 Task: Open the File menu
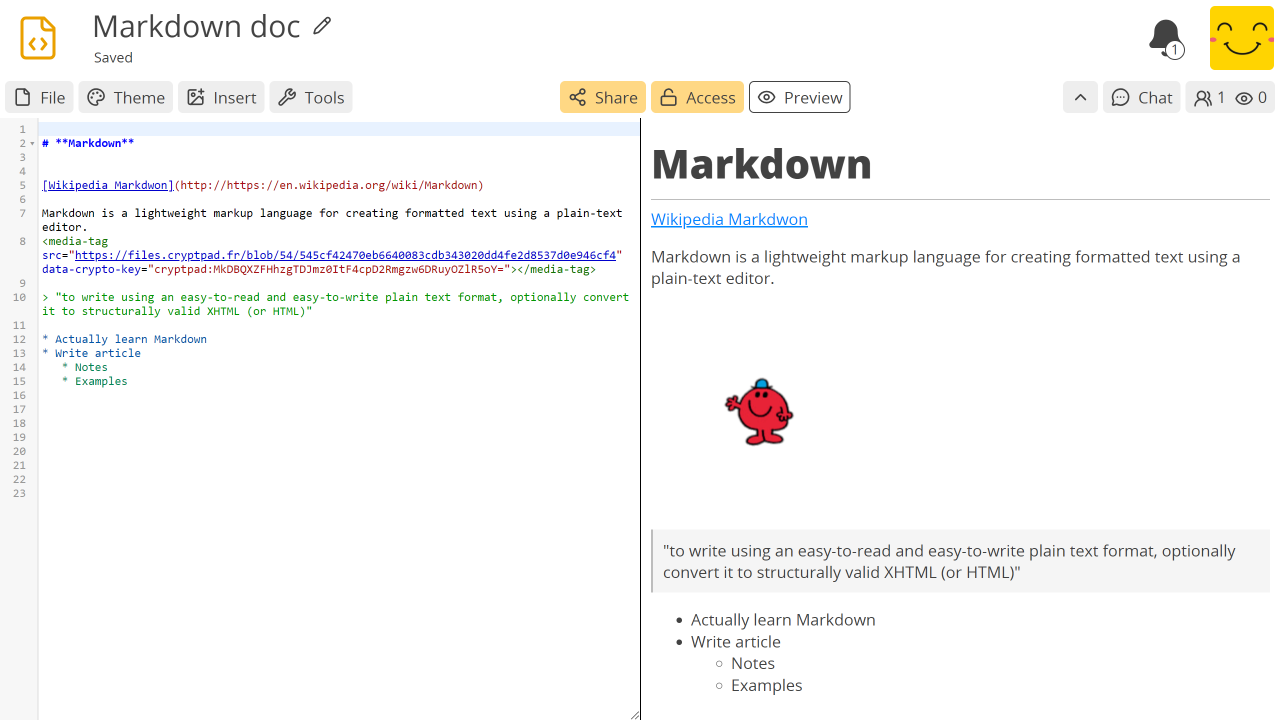pos(39,97)
